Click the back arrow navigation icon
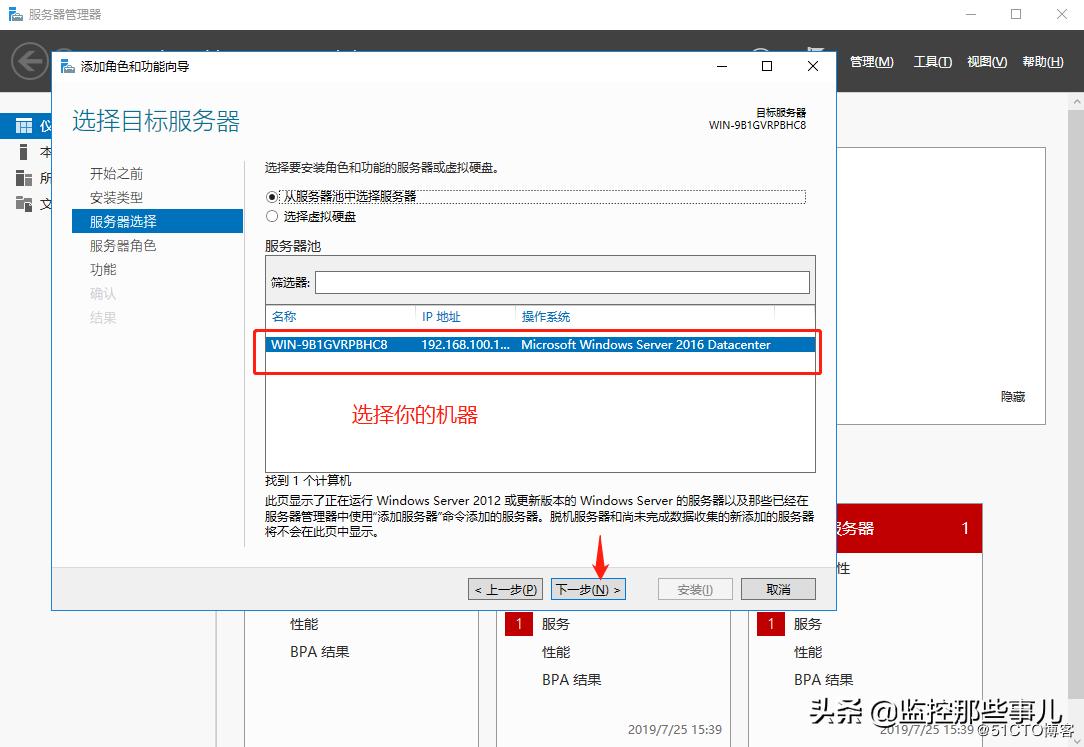The width and height of the screenshot is (1084, 747). coord(28,60)
